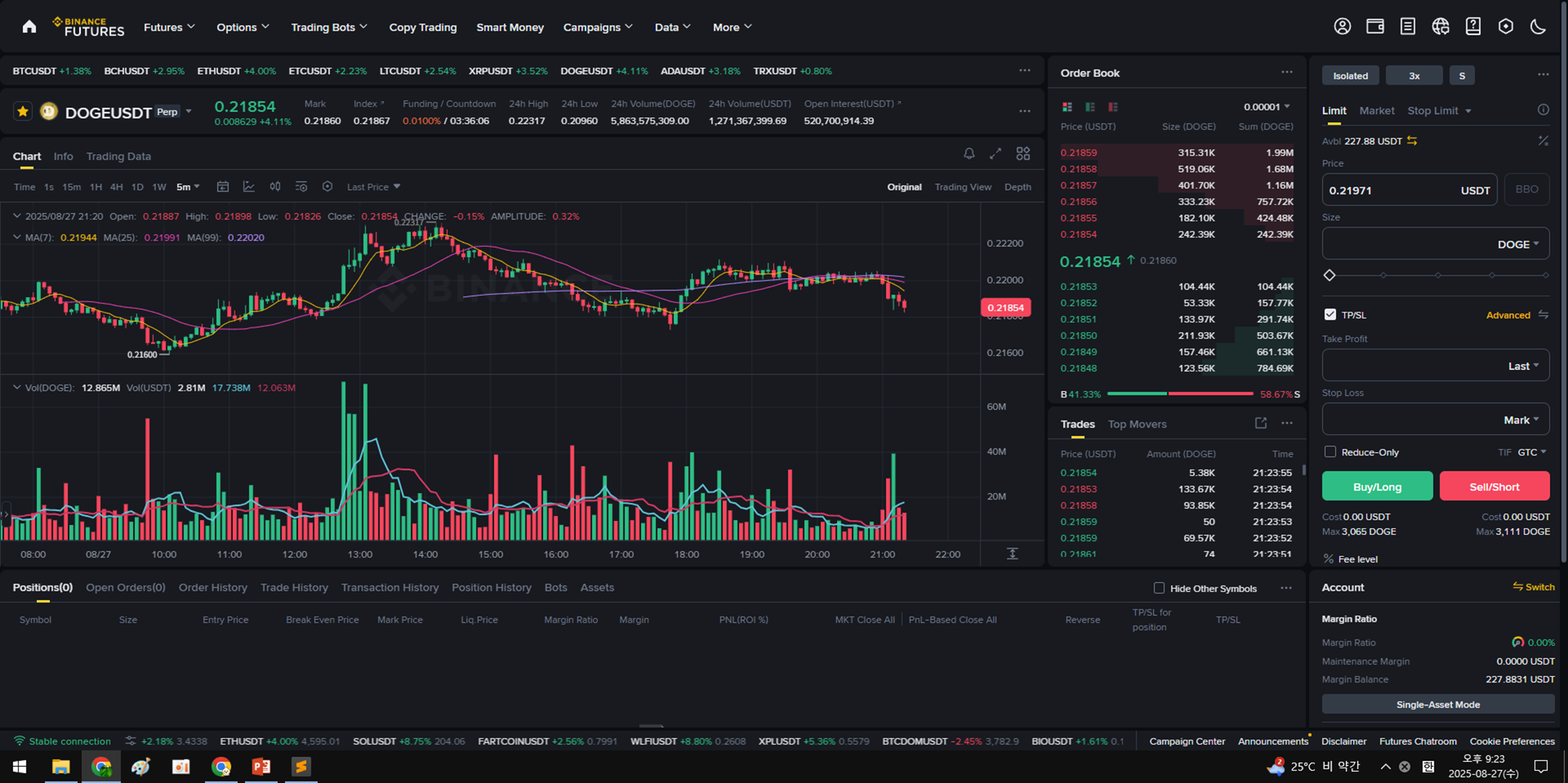The width and height of the screenshot is (1568, 783).
Task: Open the calculator icon in order panel
Action: point(1543,141)
